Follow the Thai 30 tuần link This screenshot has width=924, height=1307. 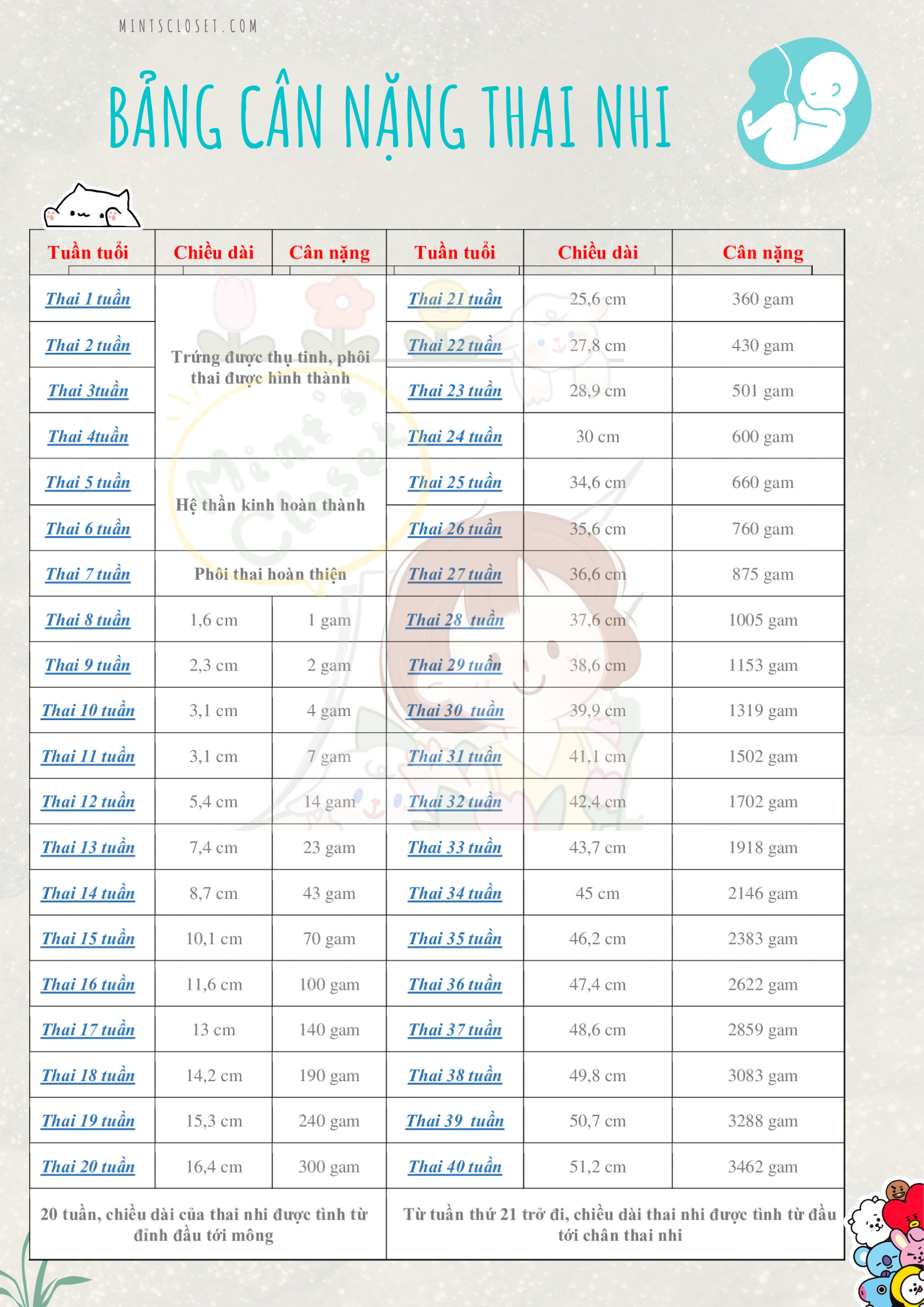point(455,711)
